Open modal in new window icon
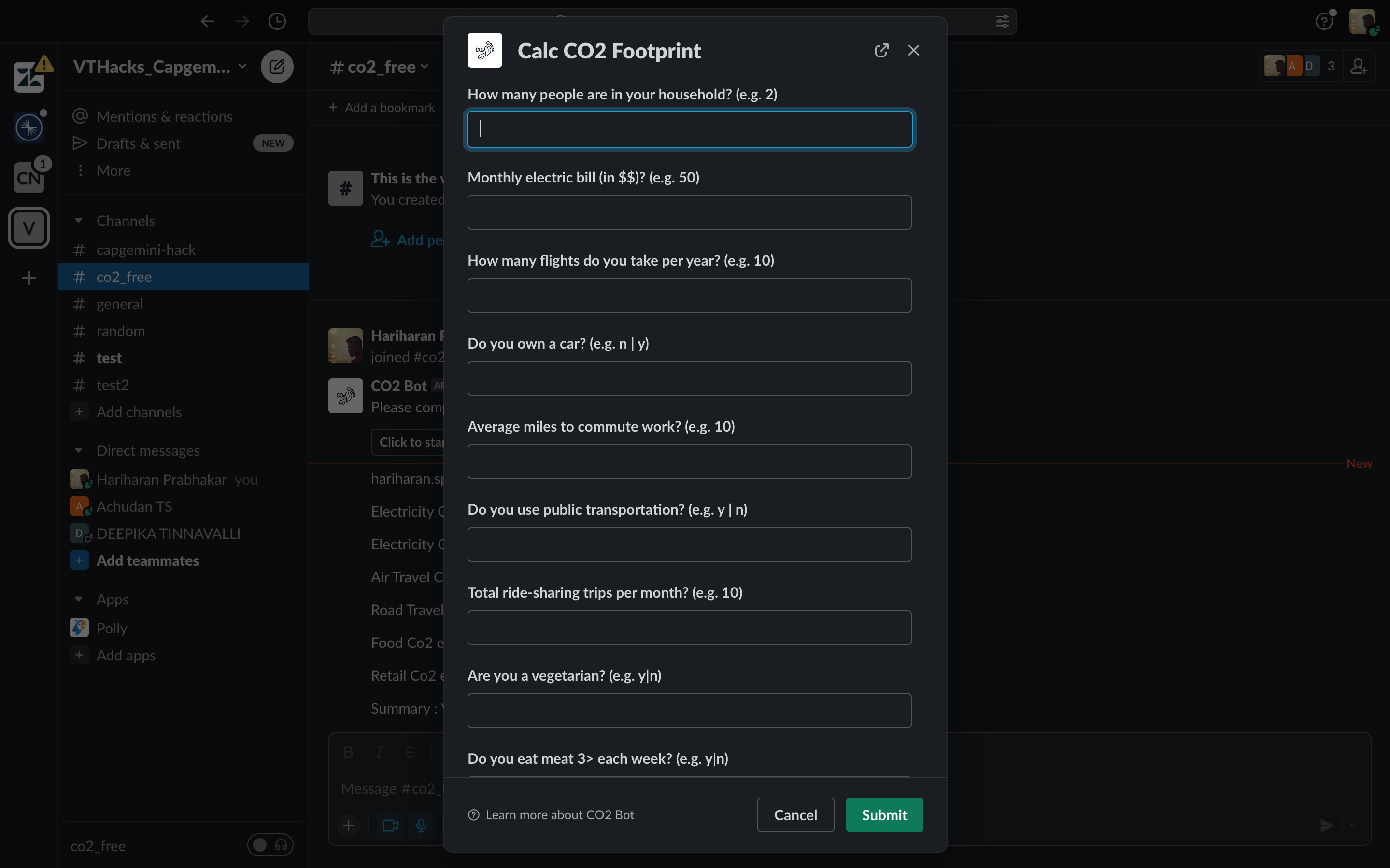The width and height of the screenshot is (1390, 868). click(881, 51)
